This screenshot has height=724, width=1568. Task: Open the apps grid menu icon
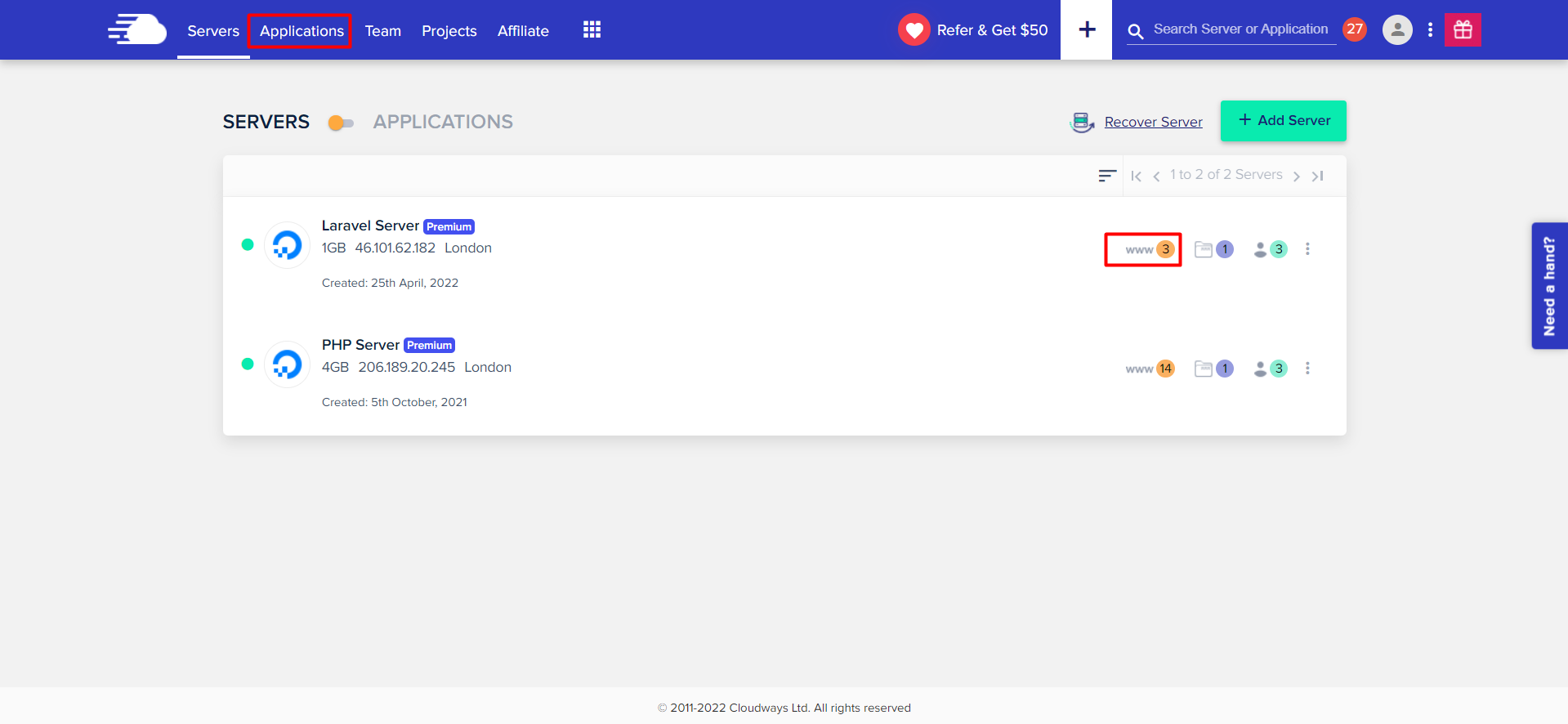tap(592, 30)
